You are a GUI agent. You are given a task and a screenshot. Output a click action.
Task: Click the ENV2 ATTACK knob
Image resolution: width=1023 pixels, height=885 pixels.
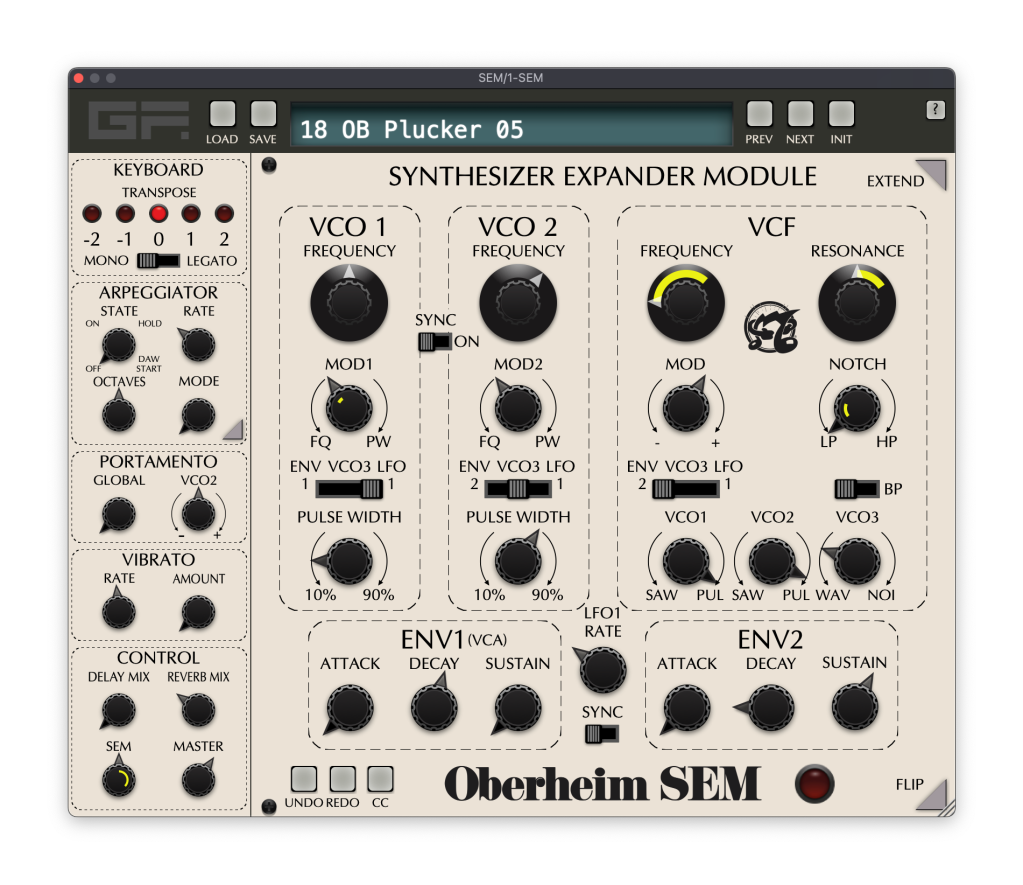[686, 708]
